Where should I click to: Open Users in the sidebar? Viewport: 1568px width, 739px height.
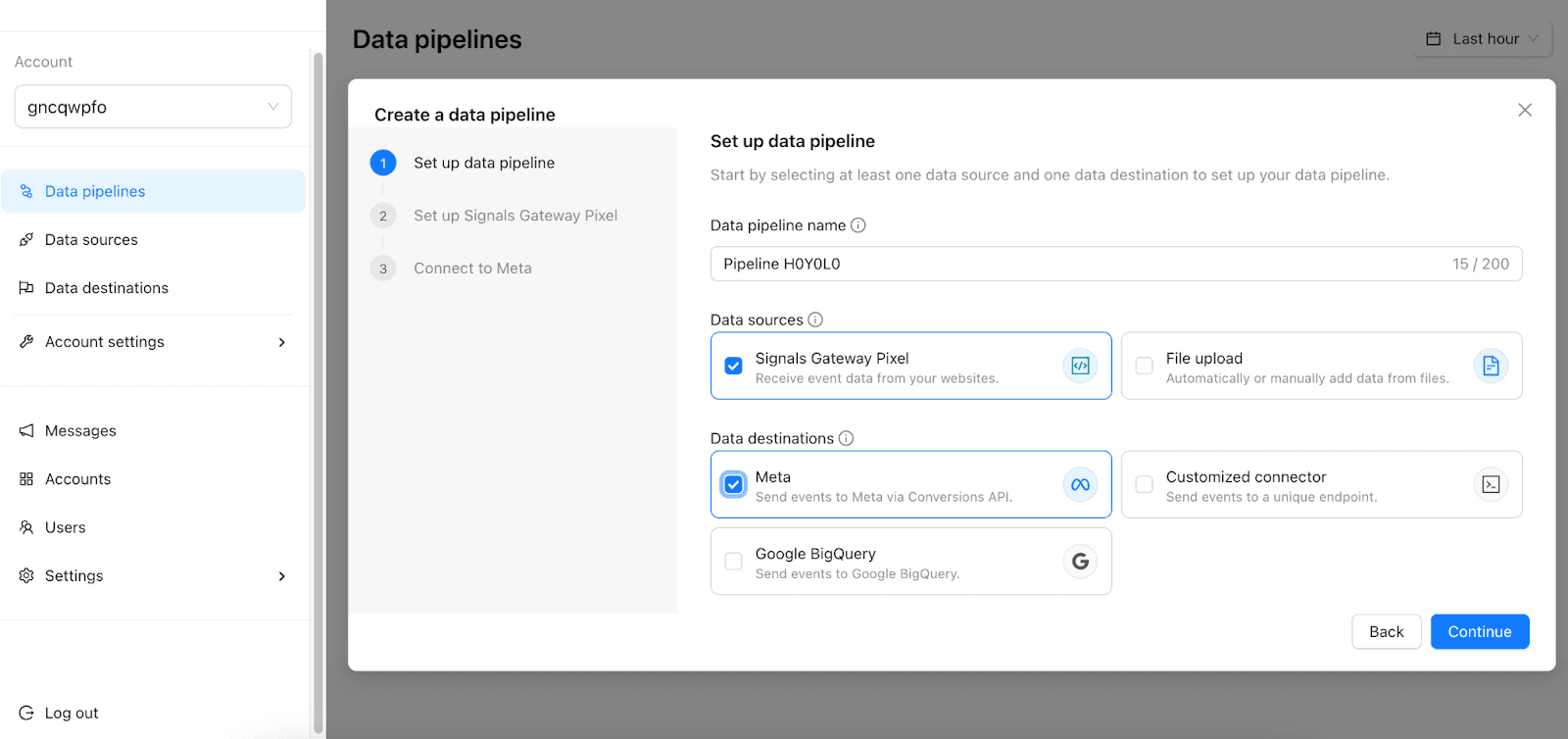click(x=153, y=527)
